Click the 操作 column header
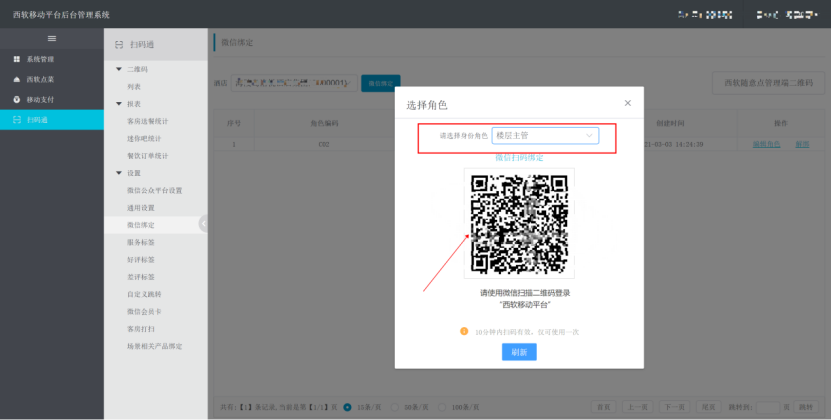 [781, 123]
